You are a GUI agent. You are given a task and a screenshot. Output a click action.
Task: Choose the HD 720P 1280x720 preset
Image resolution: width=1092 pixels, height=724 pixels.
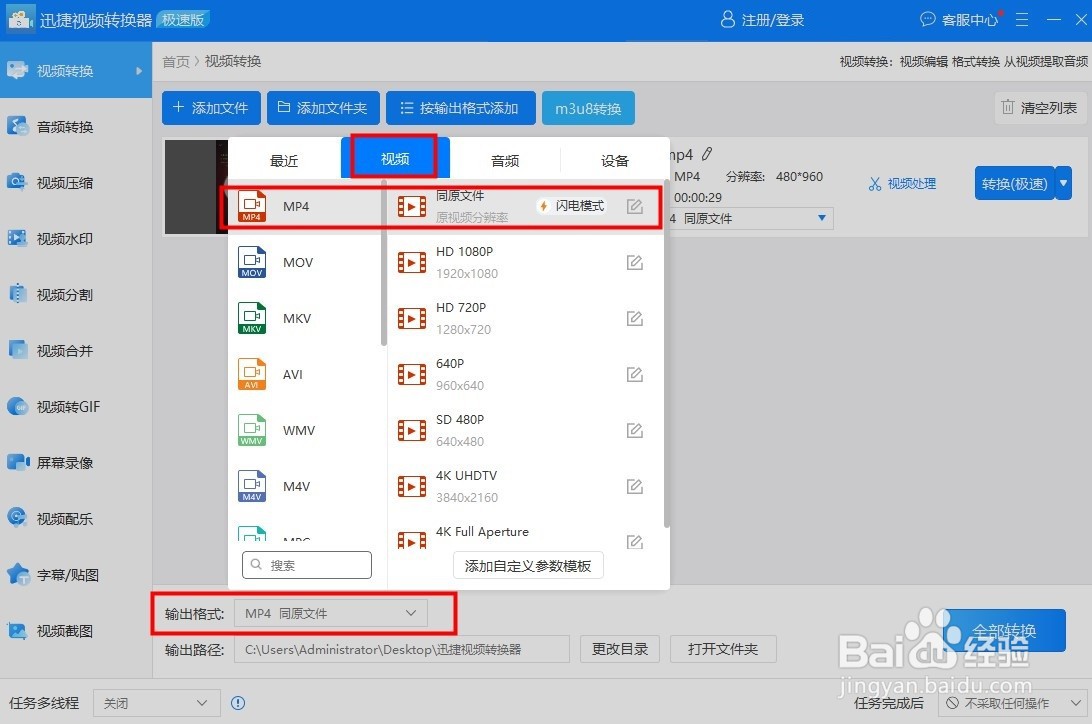524,318
